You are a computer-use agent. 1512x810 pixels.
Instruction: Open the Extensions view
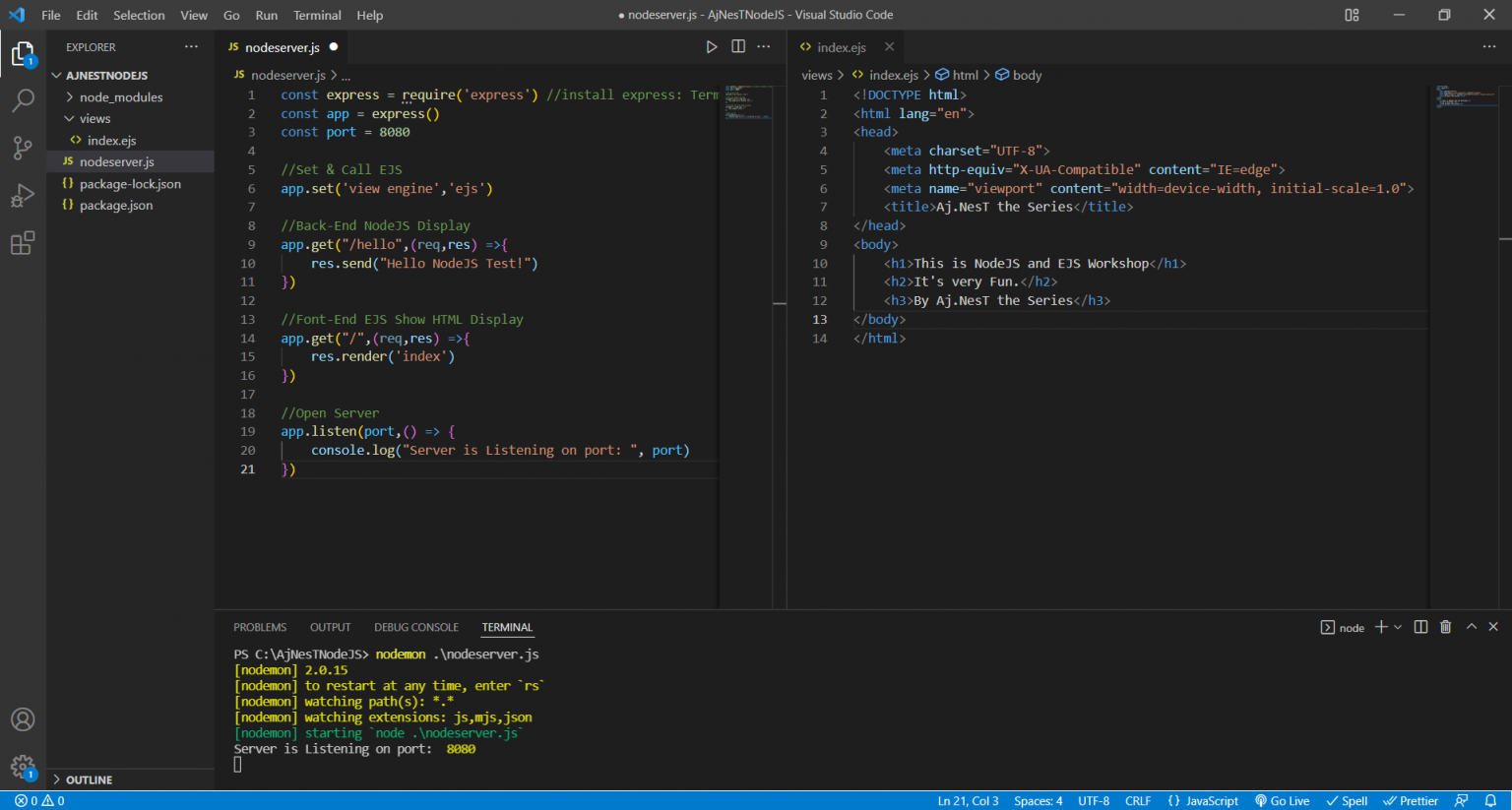(x=23, y=243)
